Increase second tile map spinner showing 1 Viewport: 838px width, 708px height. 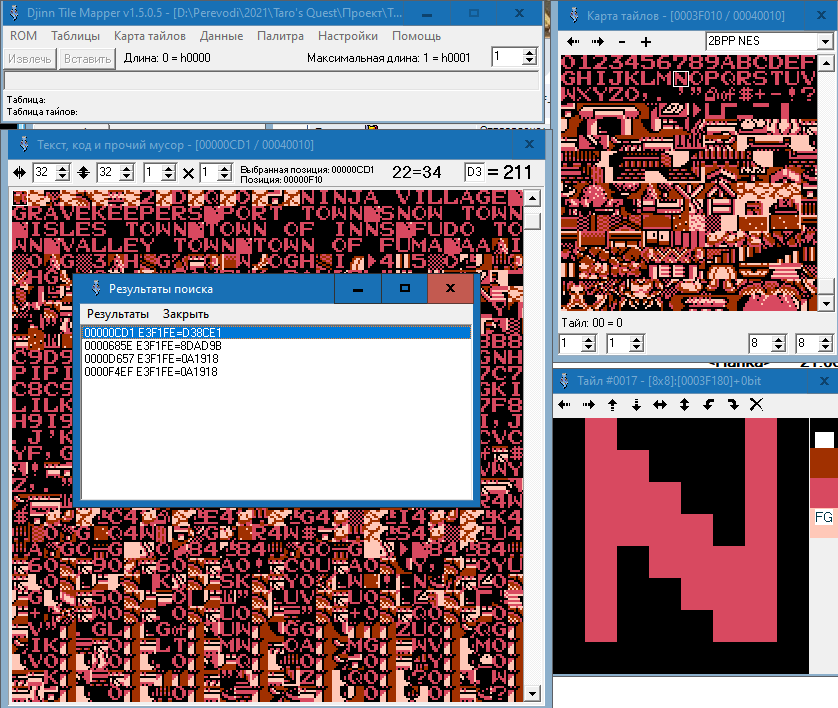point(636,339)
